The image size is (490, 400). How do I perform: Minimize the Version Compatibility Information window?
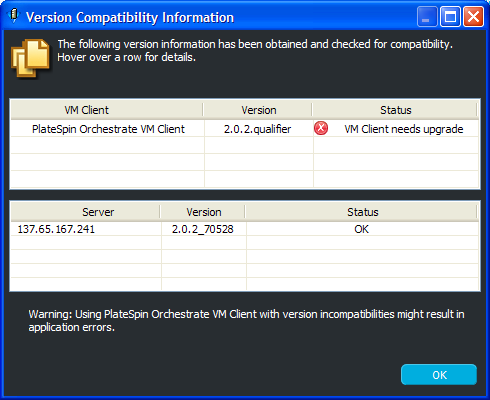[x=427, y=16]
